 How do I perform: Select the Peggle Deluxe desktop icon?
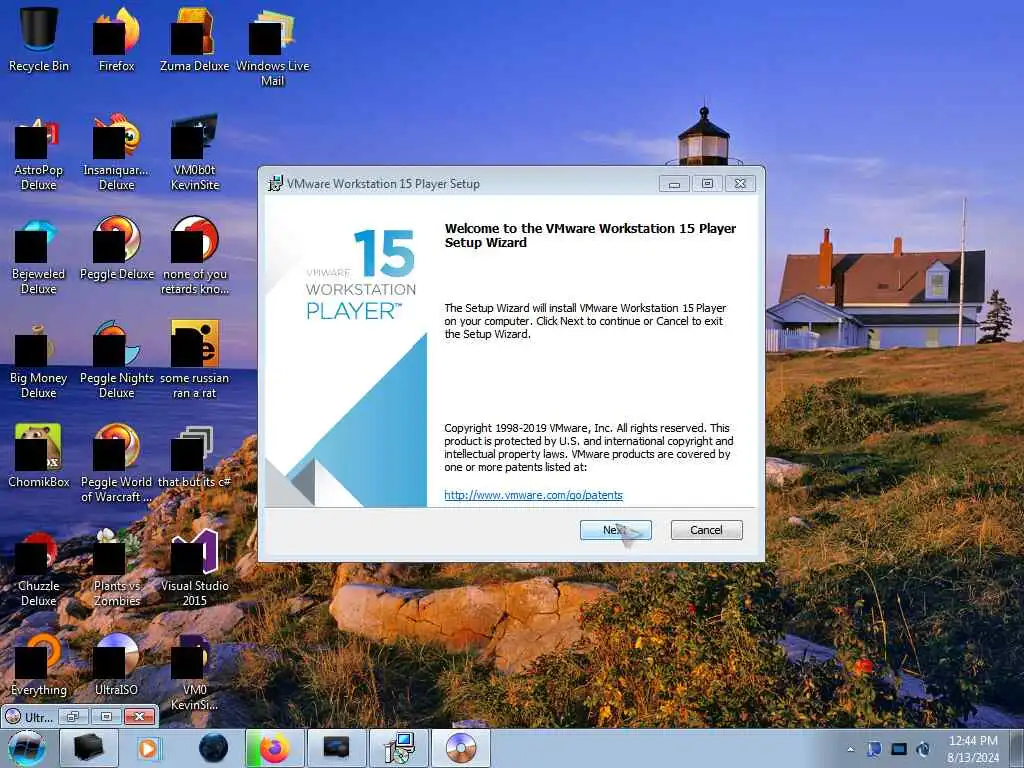click(x=117, y=249)
